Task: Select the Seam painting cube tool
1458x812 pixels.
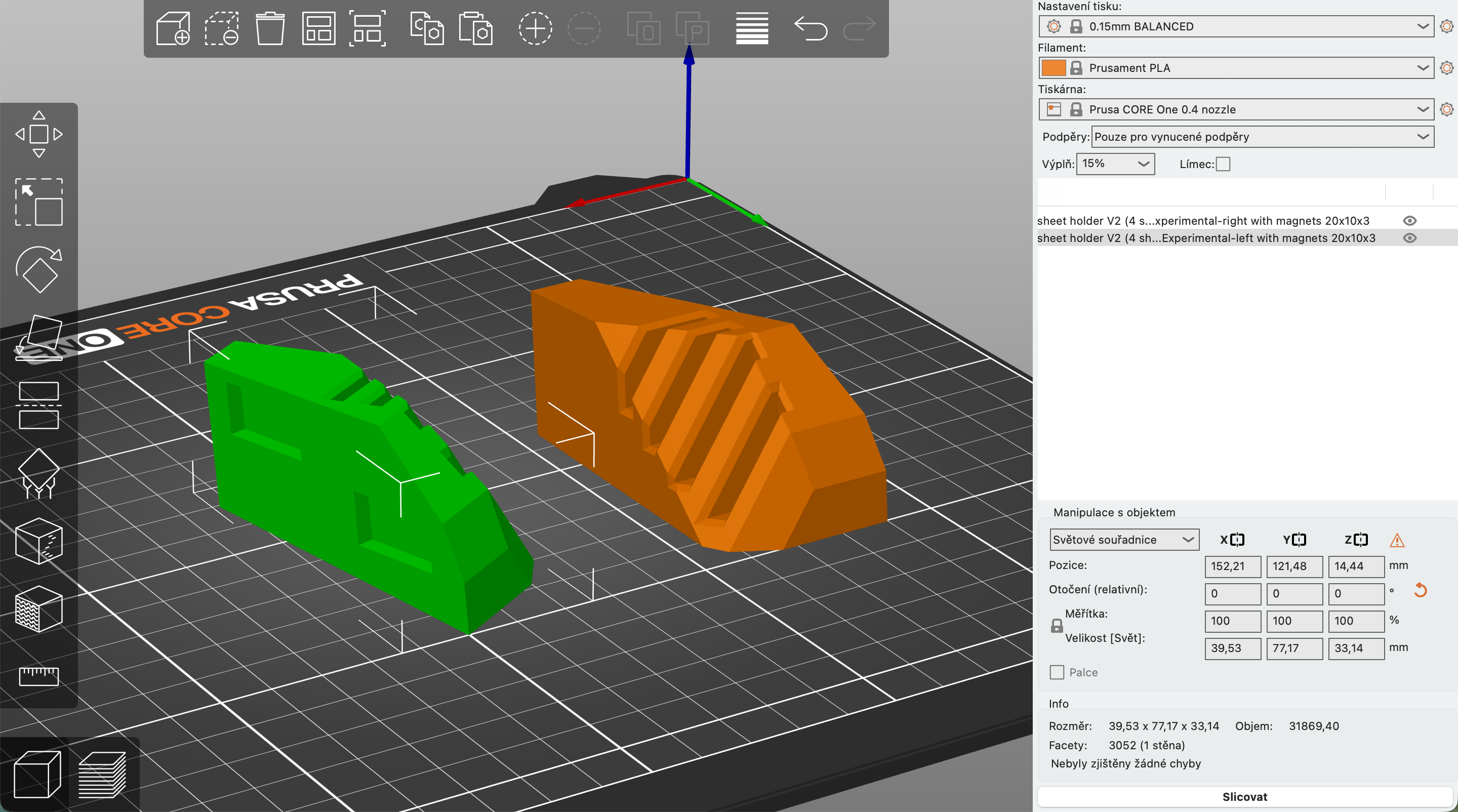Action: point(38,542)
